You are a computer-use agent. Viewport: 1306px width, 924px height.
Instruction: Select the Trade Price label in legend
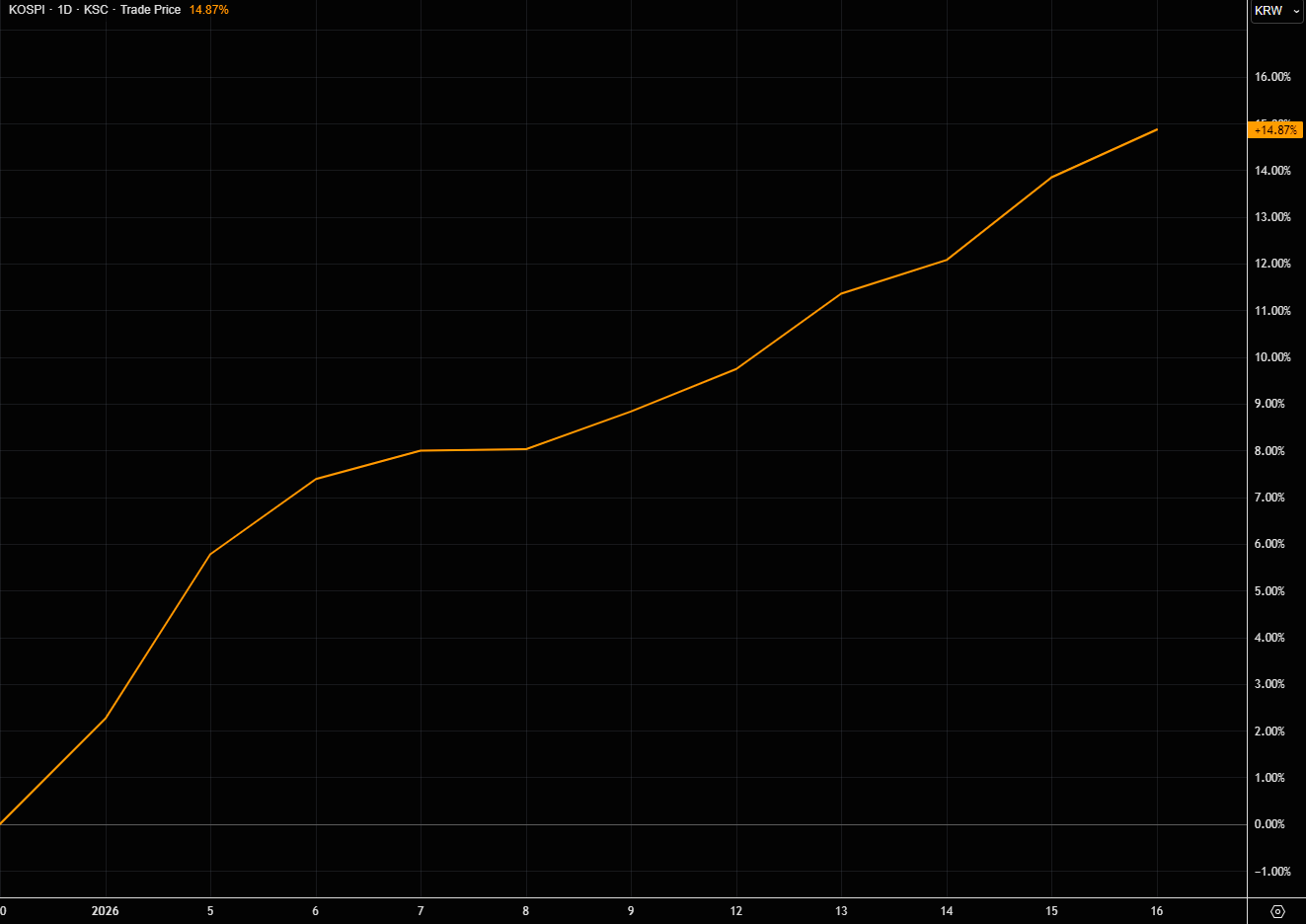pos(150,10)
